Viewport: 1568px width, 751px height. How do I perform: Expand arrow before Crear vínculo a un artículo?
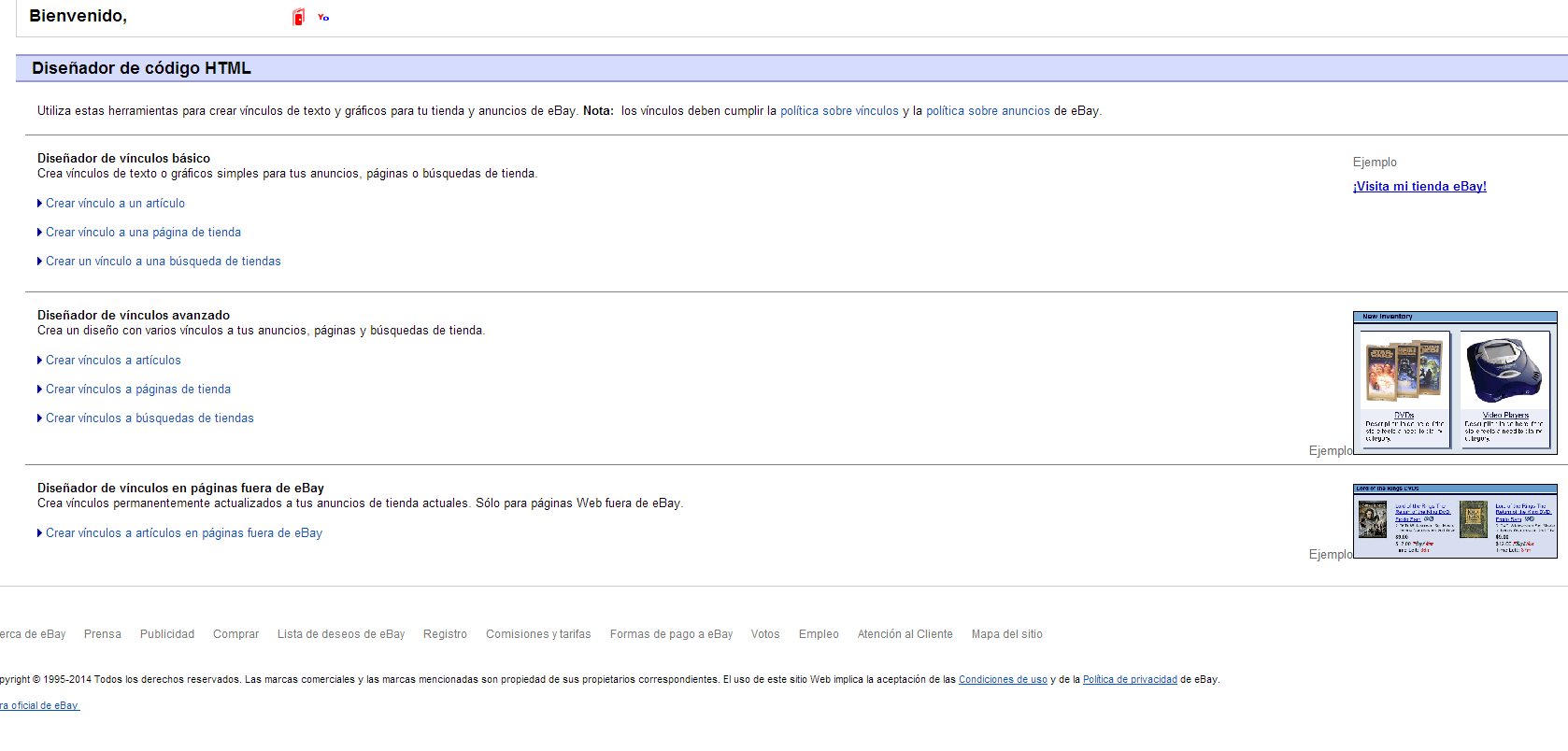[39, 204]
